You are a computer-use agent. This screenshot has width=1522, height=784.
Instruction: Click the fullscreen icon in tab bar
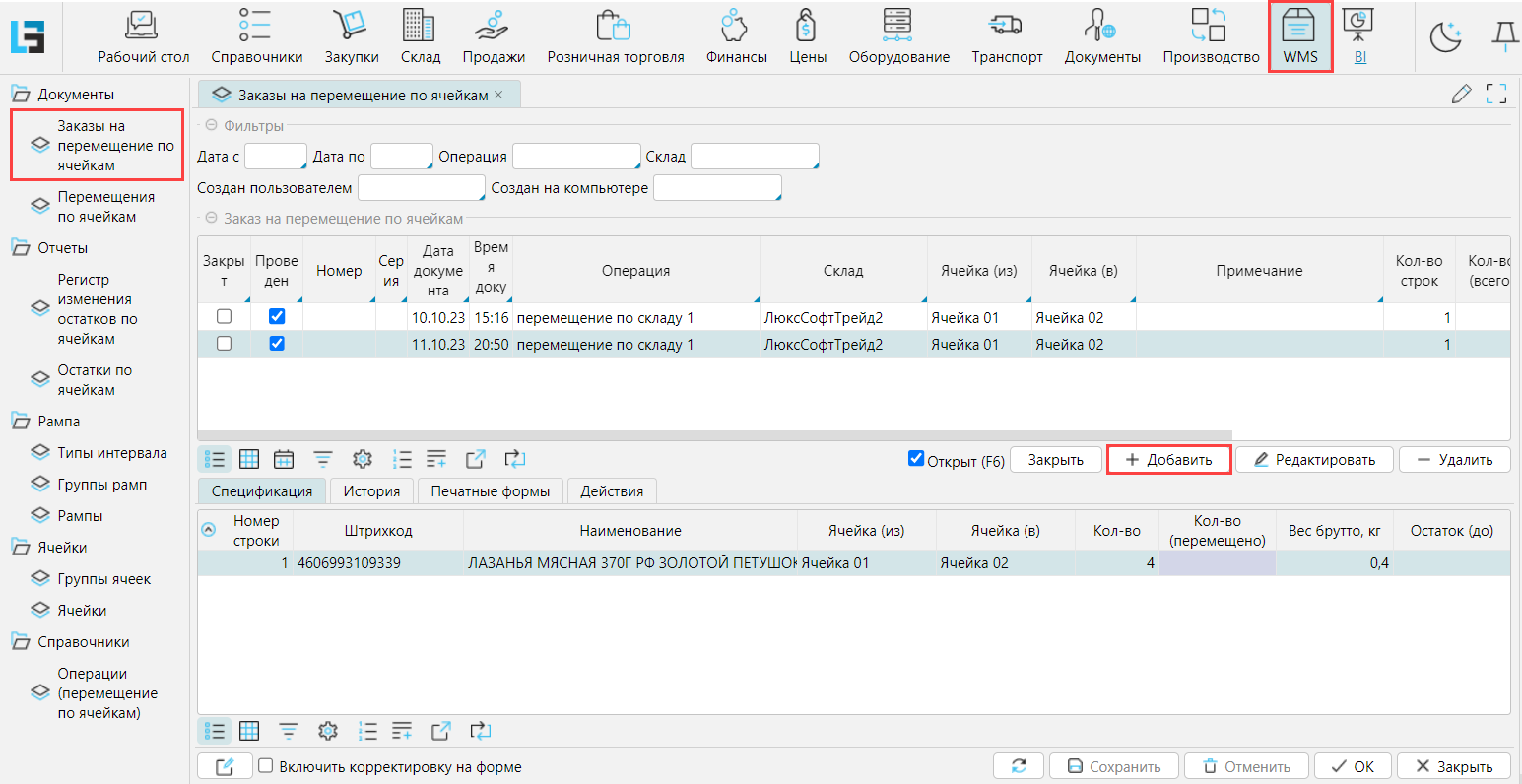coord(1496,94)
